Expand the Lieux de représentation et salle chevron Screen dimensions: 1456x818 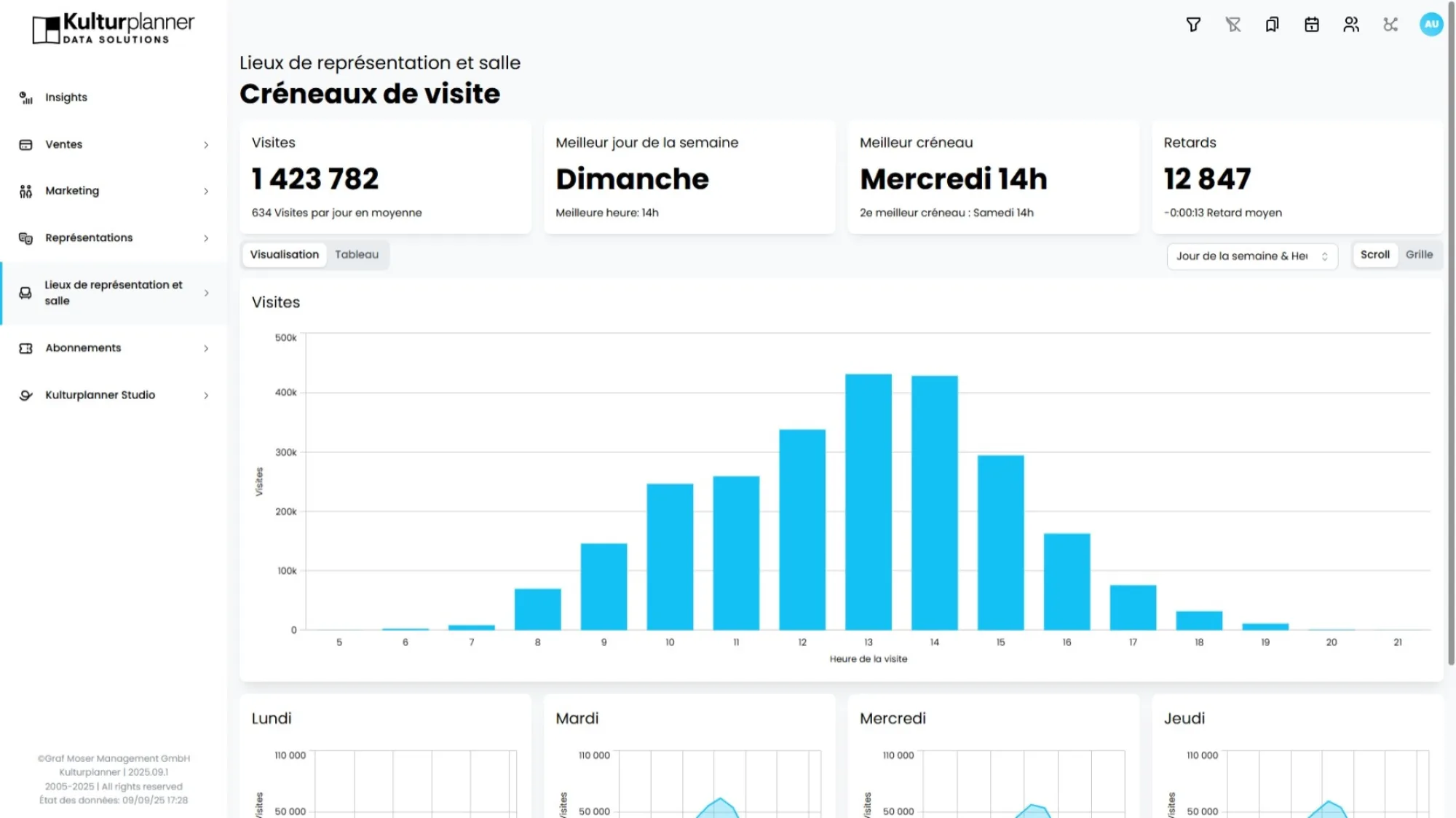[206, 293]
